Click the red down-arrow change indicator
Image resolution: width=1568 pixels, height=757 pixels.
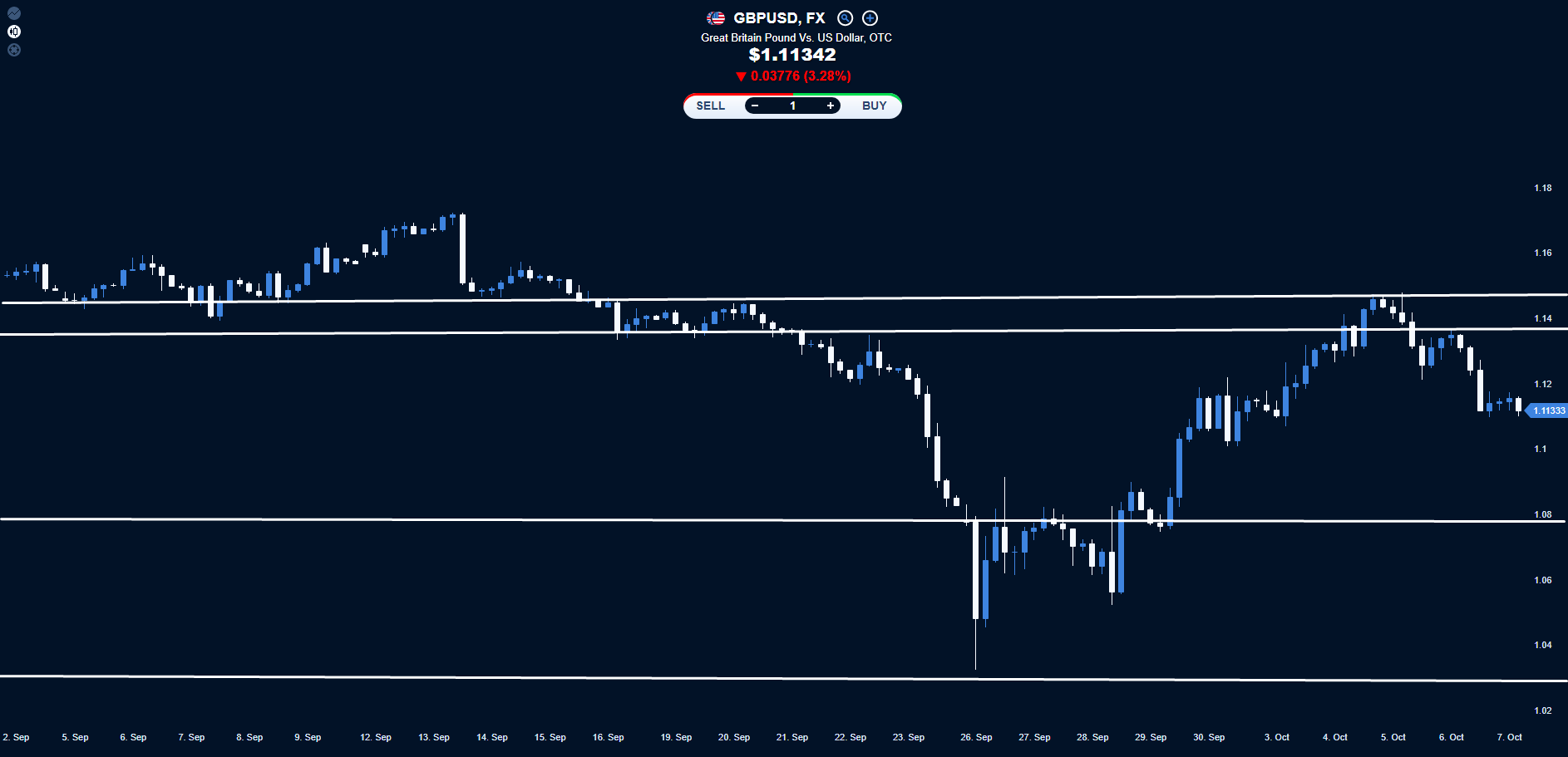(741, 76)
